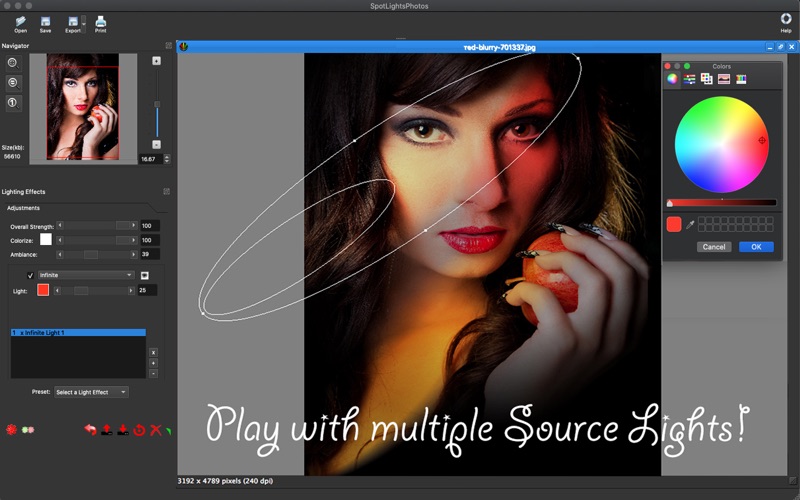This screenshot has height=500, width=800.
Task: Click the red upload arrow icon
Action: (x=107, y=430)
